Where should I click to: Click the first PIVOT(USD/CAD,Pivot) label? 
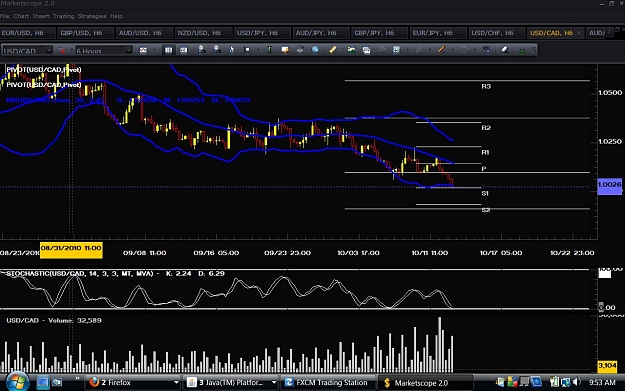pos(44,70)
